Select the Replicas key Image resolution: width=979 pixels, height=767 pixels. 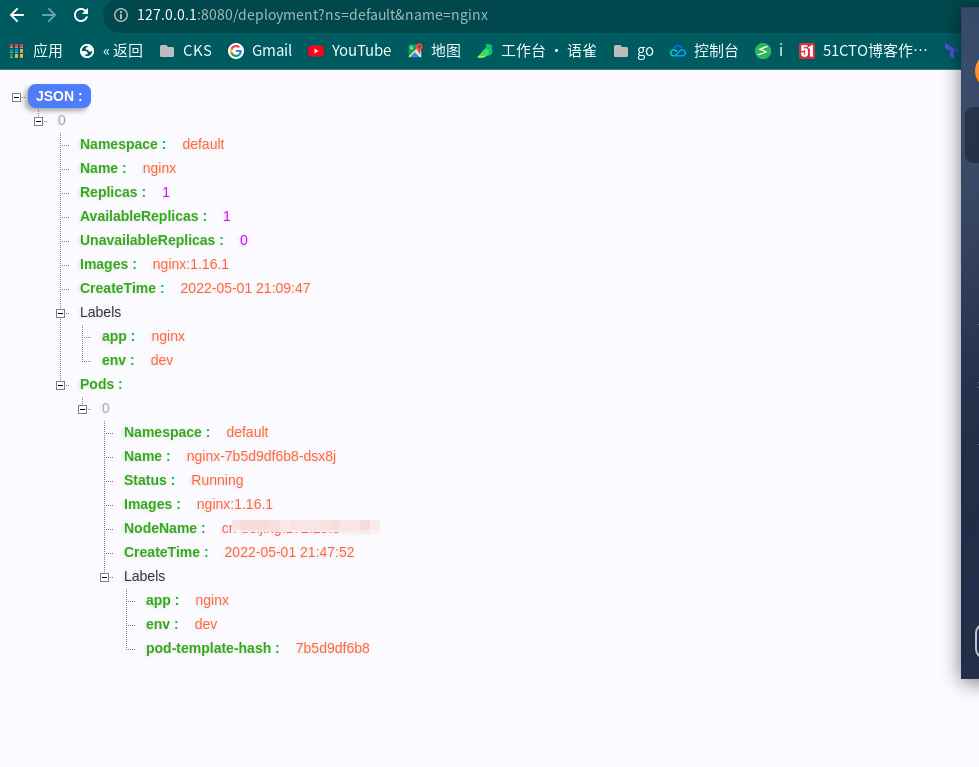[x=113, y=192]
